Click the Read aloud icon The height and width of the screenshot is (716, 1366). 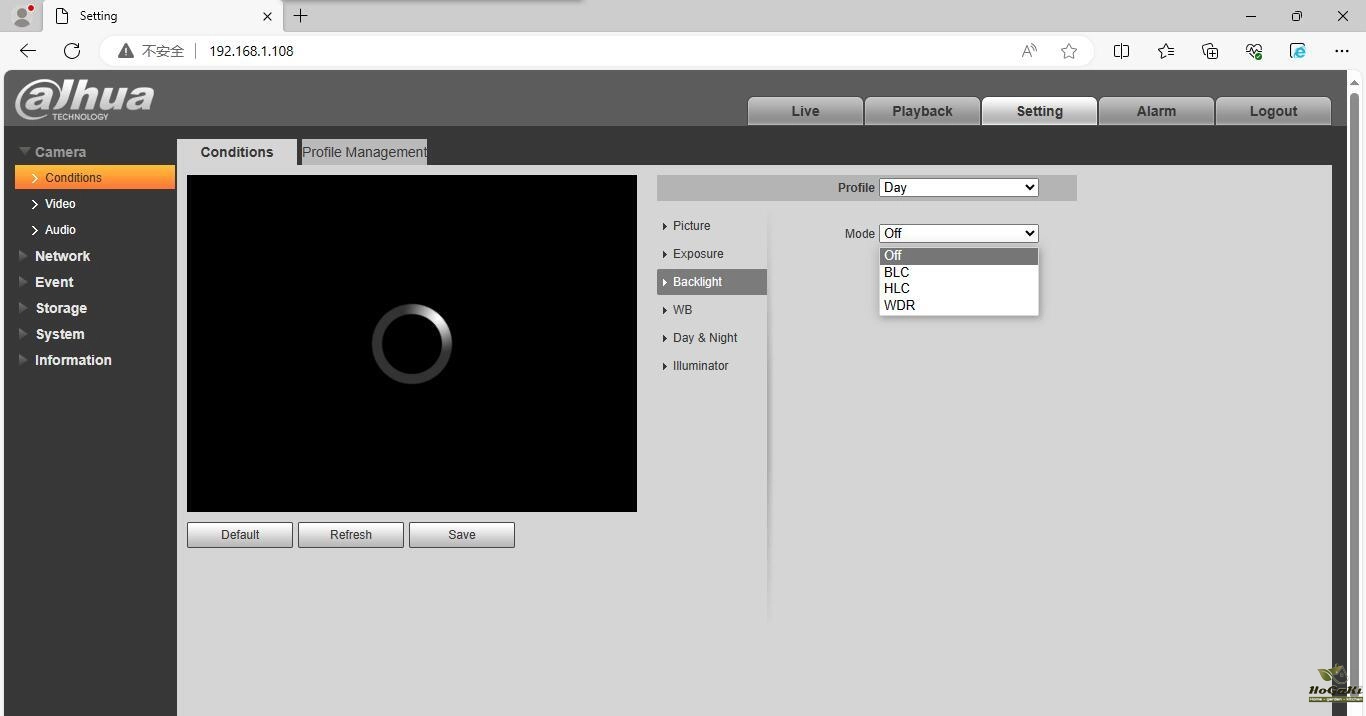pos(1028,51)
